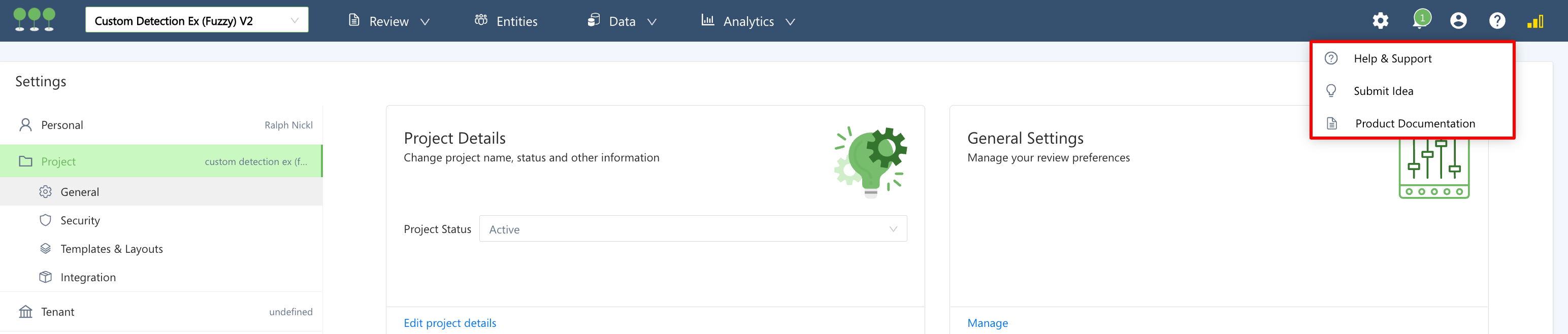1568x334 pixels.
Task: Click the help question mark icon
Action: tap(1497, 21)
